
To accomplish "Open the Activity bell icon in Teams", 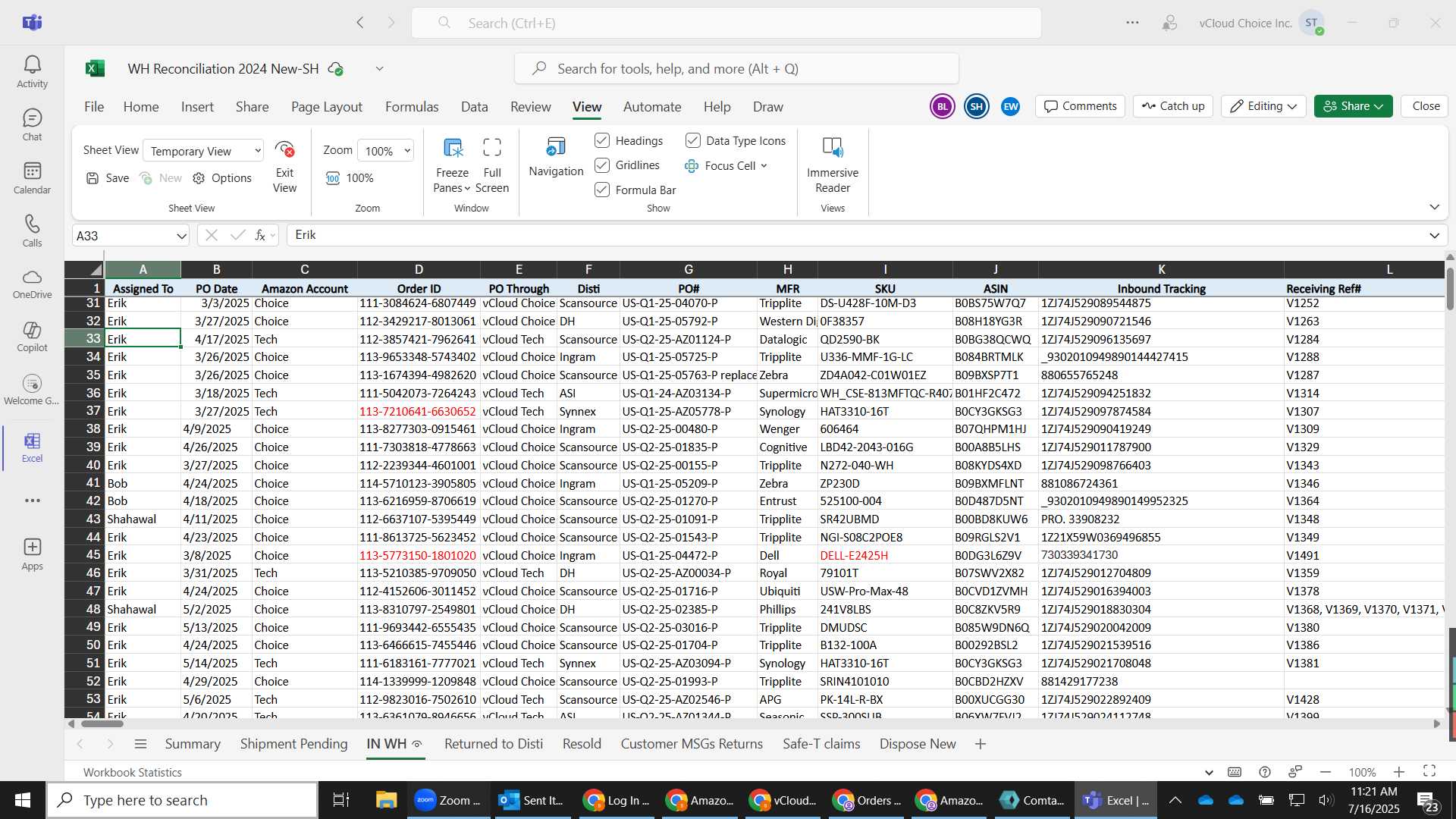I will [x=32, y=72].
